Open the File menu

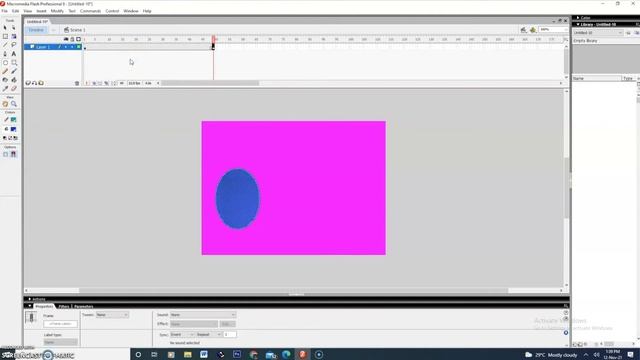tap(4, 11)
